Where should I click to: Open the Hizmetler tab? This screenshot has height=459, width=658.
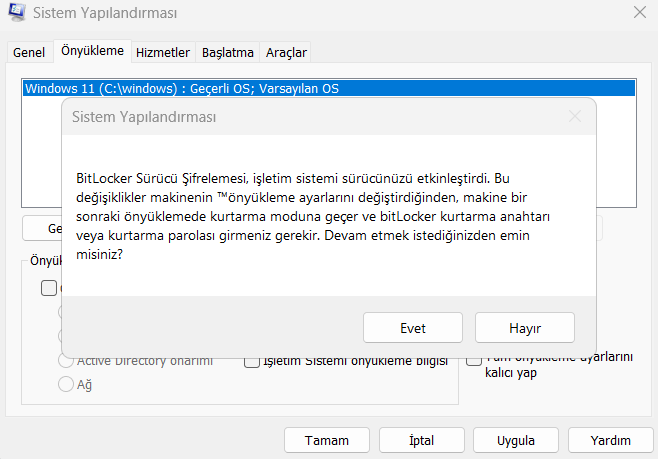pyautogui.click(x=163, y=52)
